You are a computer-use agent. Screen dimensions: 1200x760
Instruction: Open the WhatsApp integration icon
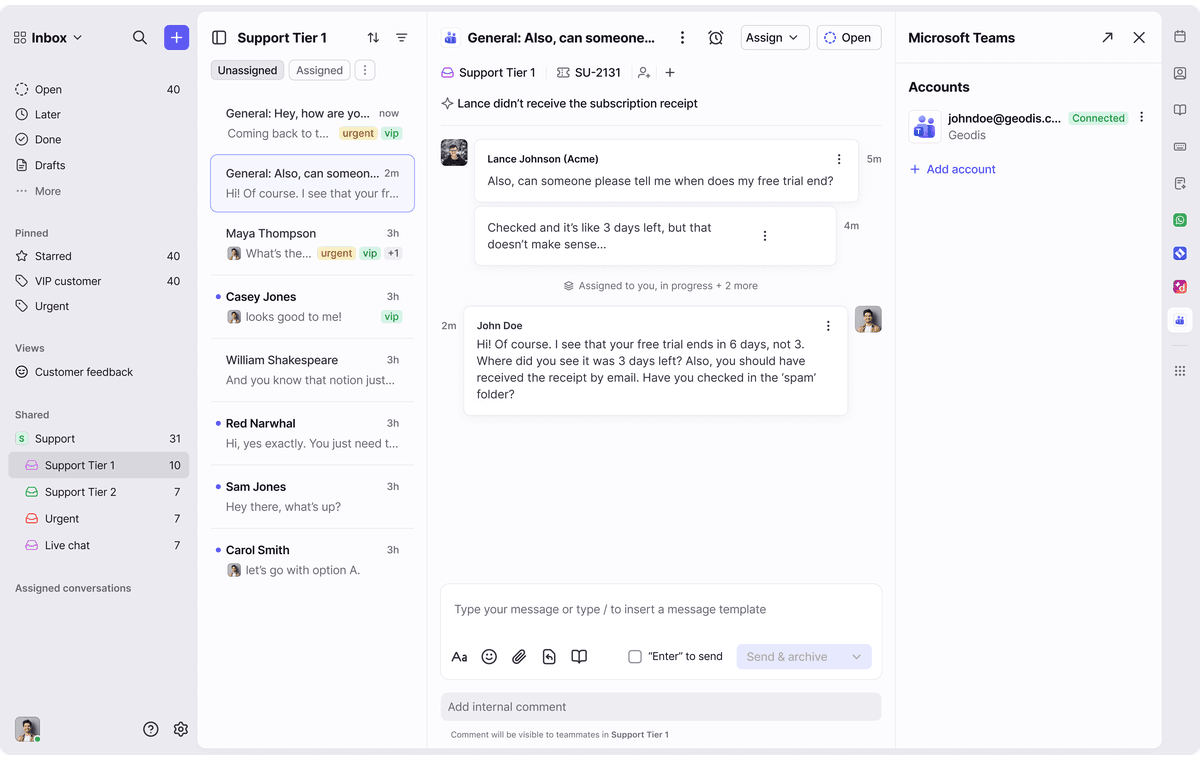[x=1180, y=220]
